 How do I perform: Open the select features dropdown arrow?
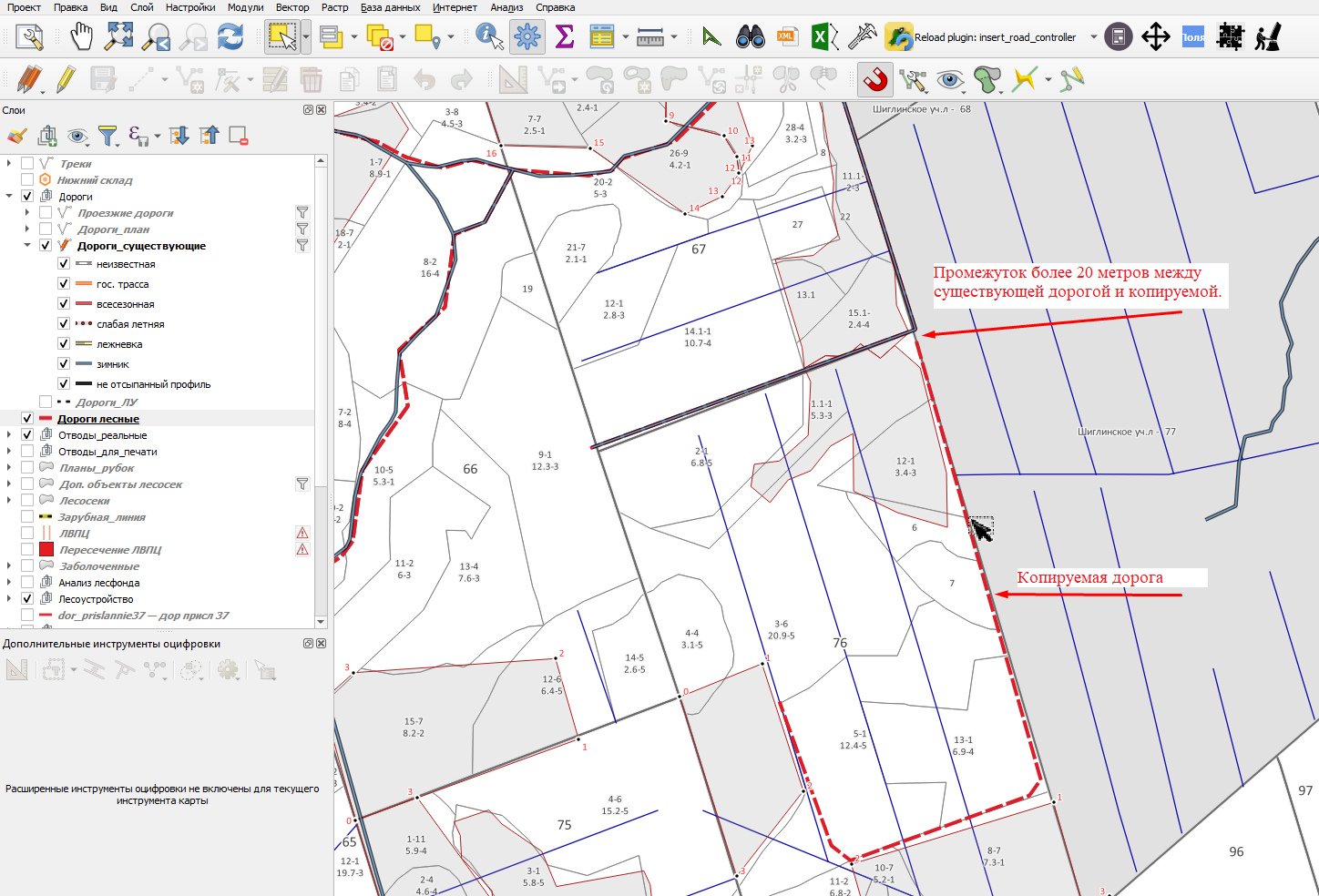tap(306, 37)
